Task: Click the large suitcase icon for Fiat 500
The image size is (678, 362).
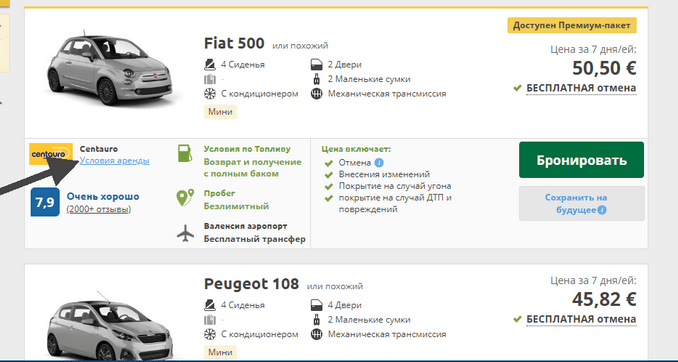Action: coord(210,79)
